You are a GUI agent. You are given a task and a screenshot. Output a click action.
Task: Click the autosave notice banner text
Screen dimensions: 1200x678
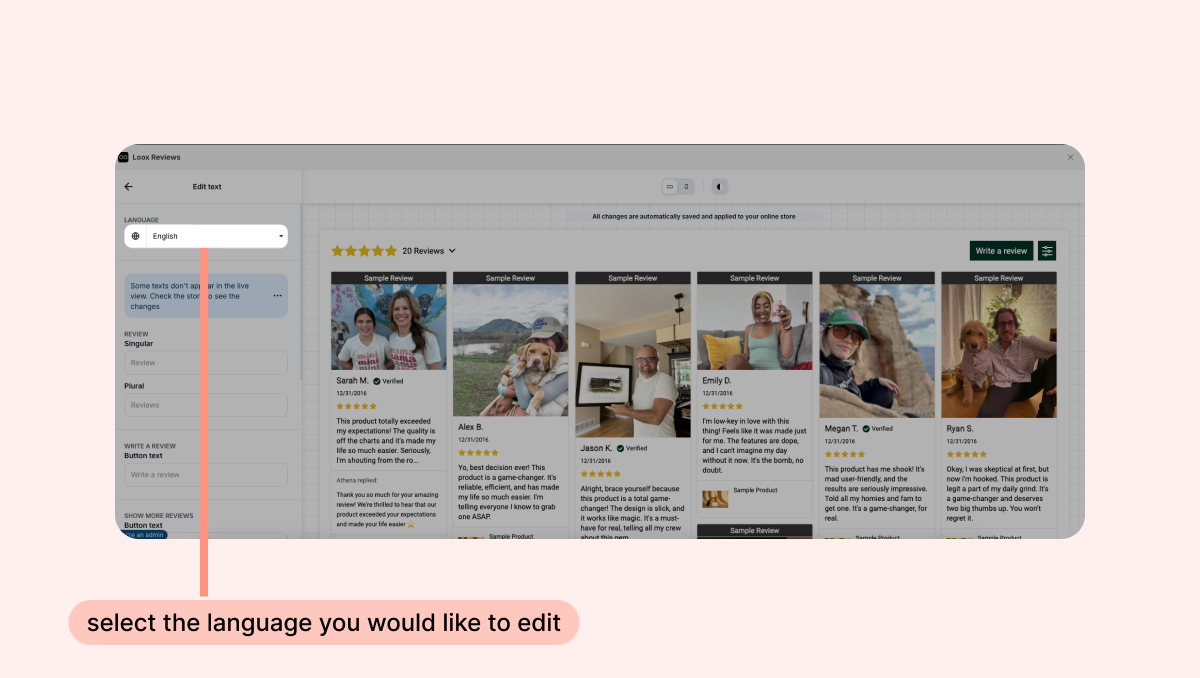tap(694, 216)
